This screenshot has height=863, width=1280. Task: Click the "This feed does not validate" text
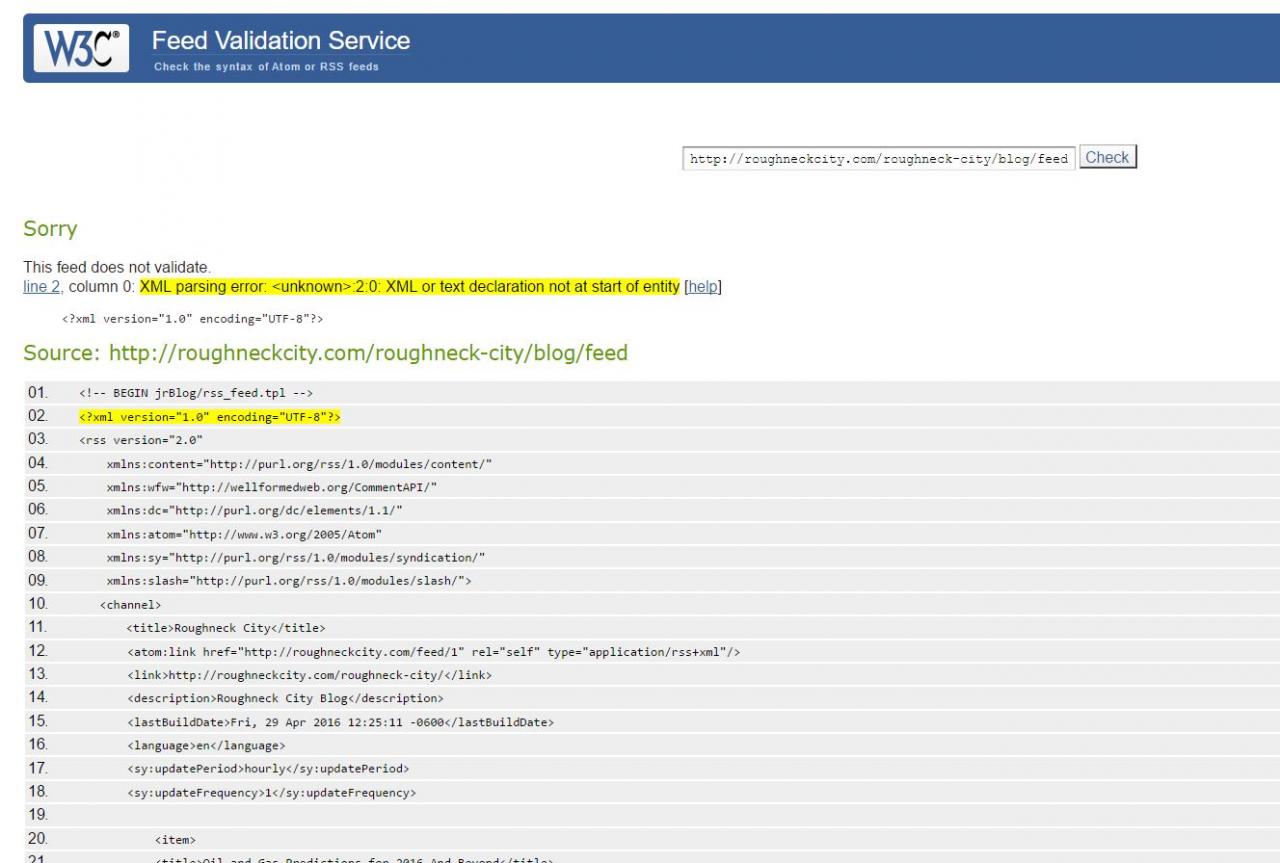coord(117,267)
